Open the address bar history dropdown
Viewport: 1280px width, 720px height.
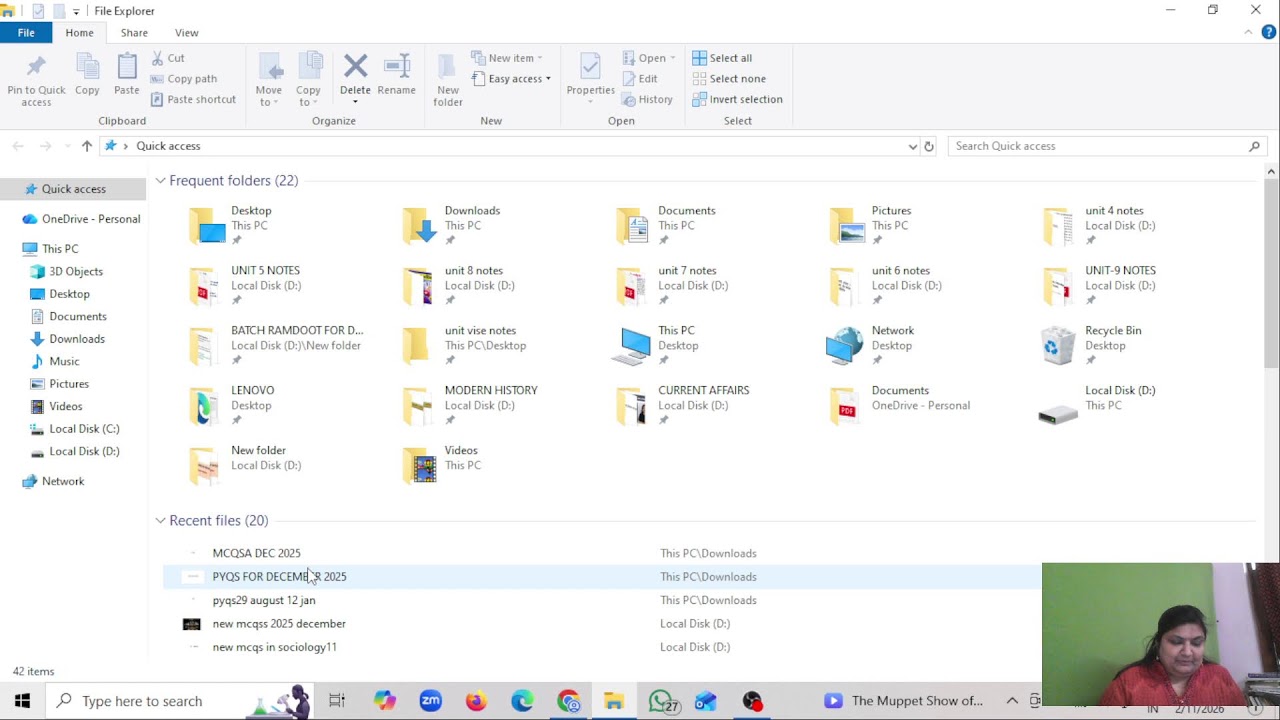(x=912, y=146)
